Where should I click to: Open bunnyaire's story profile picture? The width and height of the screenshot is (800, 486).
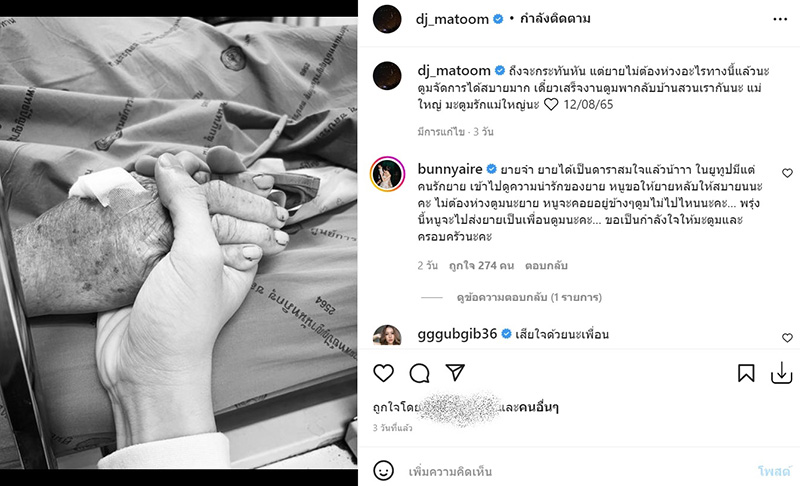(387, 173)
